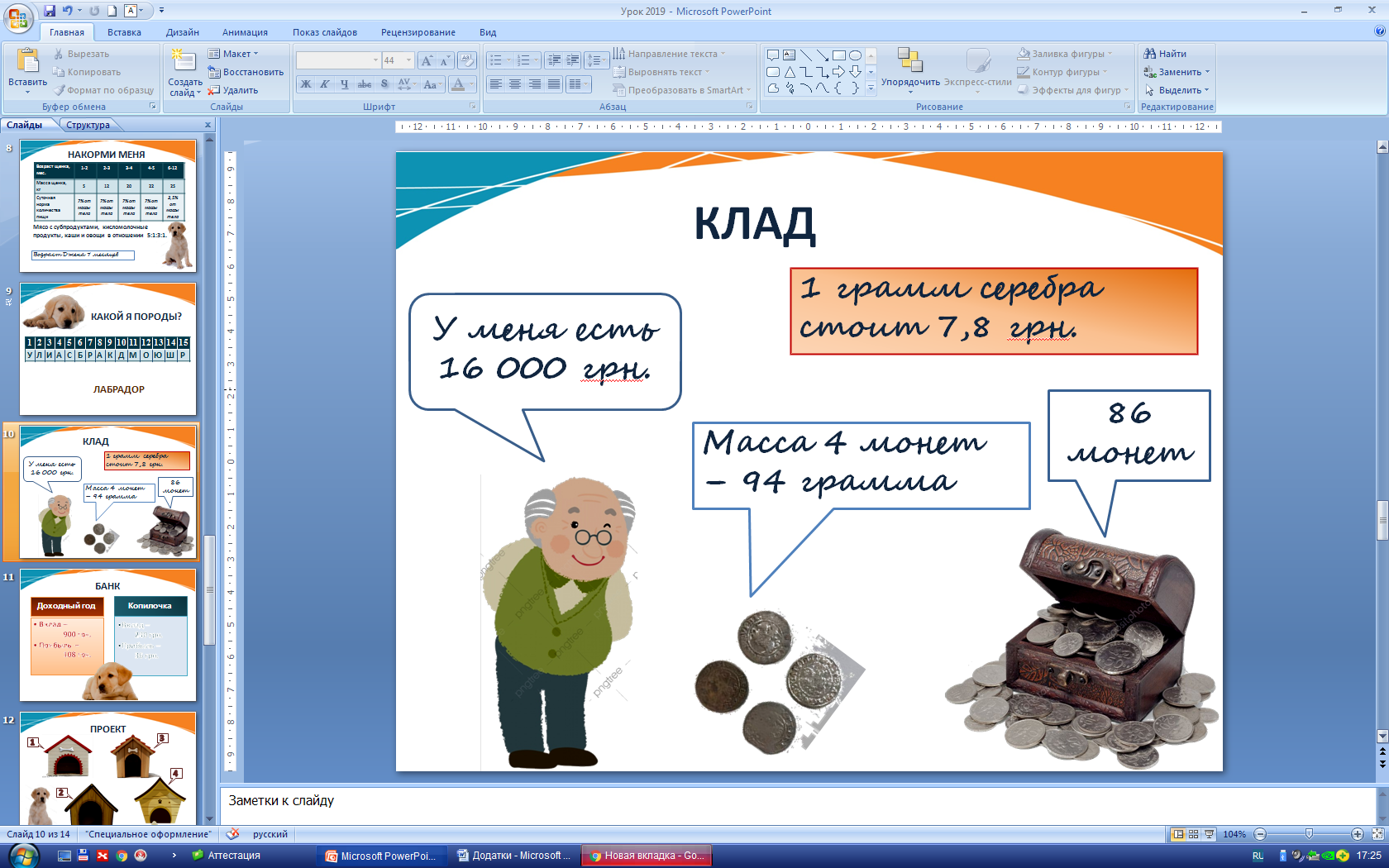
Task: Toggle text shadow formatting
Action: [x=384, y=84]
